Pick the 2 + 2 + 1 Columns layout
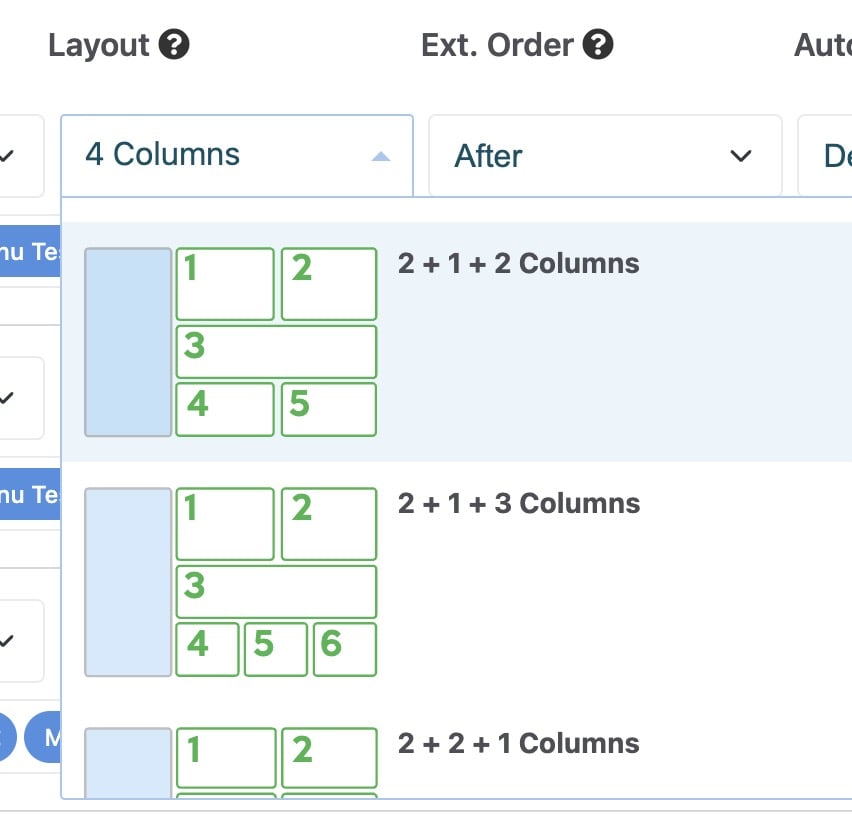852x834 pixels. [518, 744]
